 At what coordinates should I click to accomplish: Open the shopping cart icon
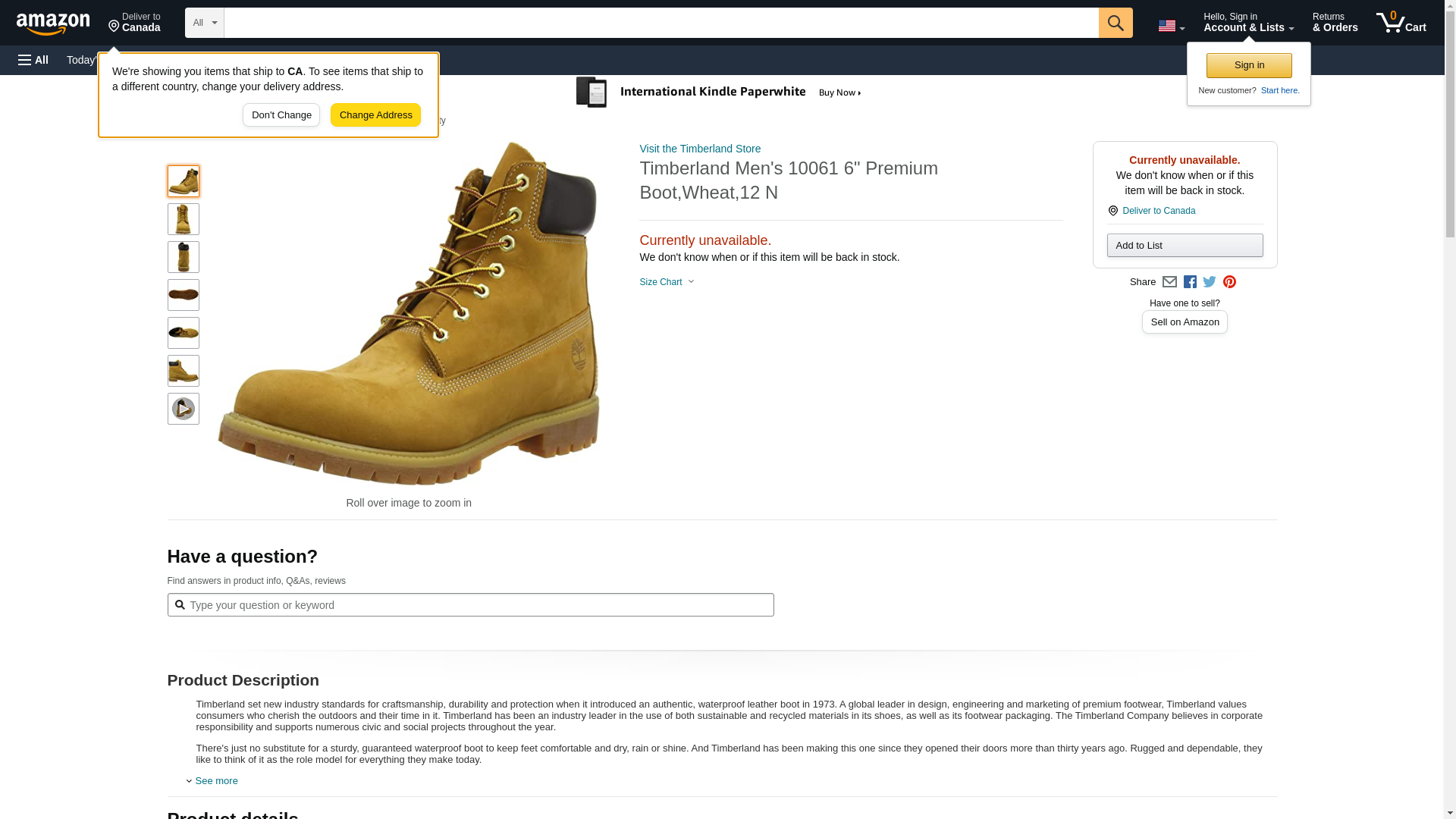(x=1401, y=23)
